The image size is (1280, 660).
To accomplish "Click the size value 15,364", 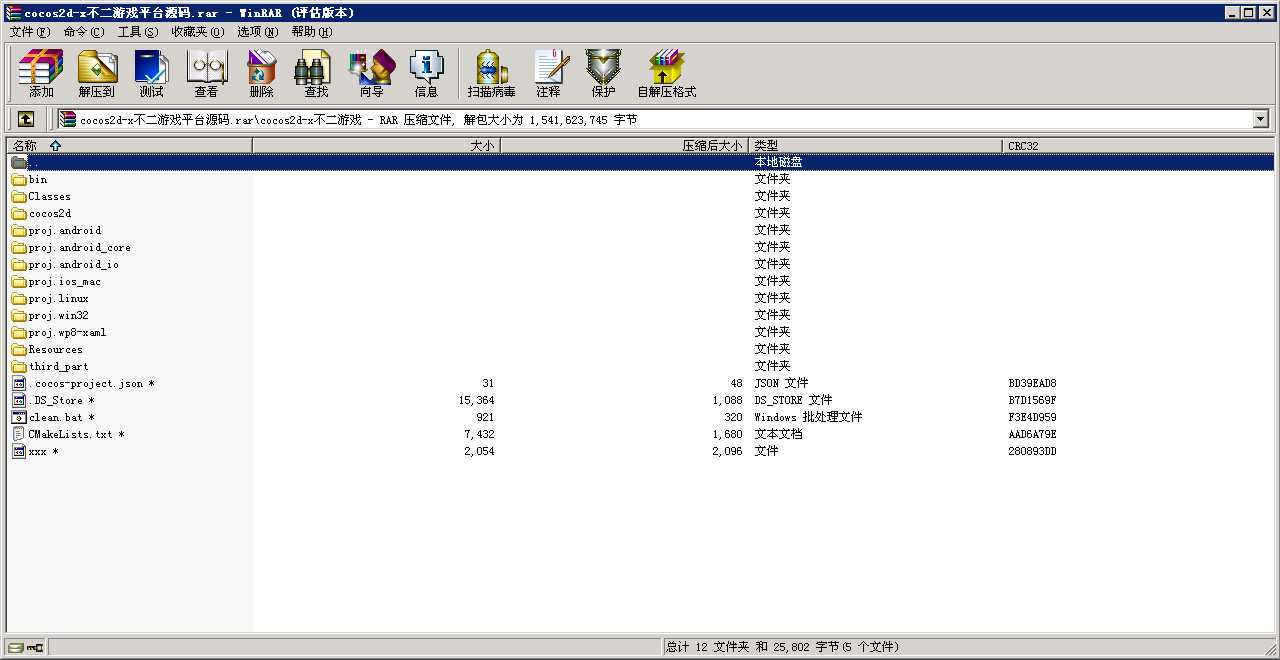I will pos(476,401).
